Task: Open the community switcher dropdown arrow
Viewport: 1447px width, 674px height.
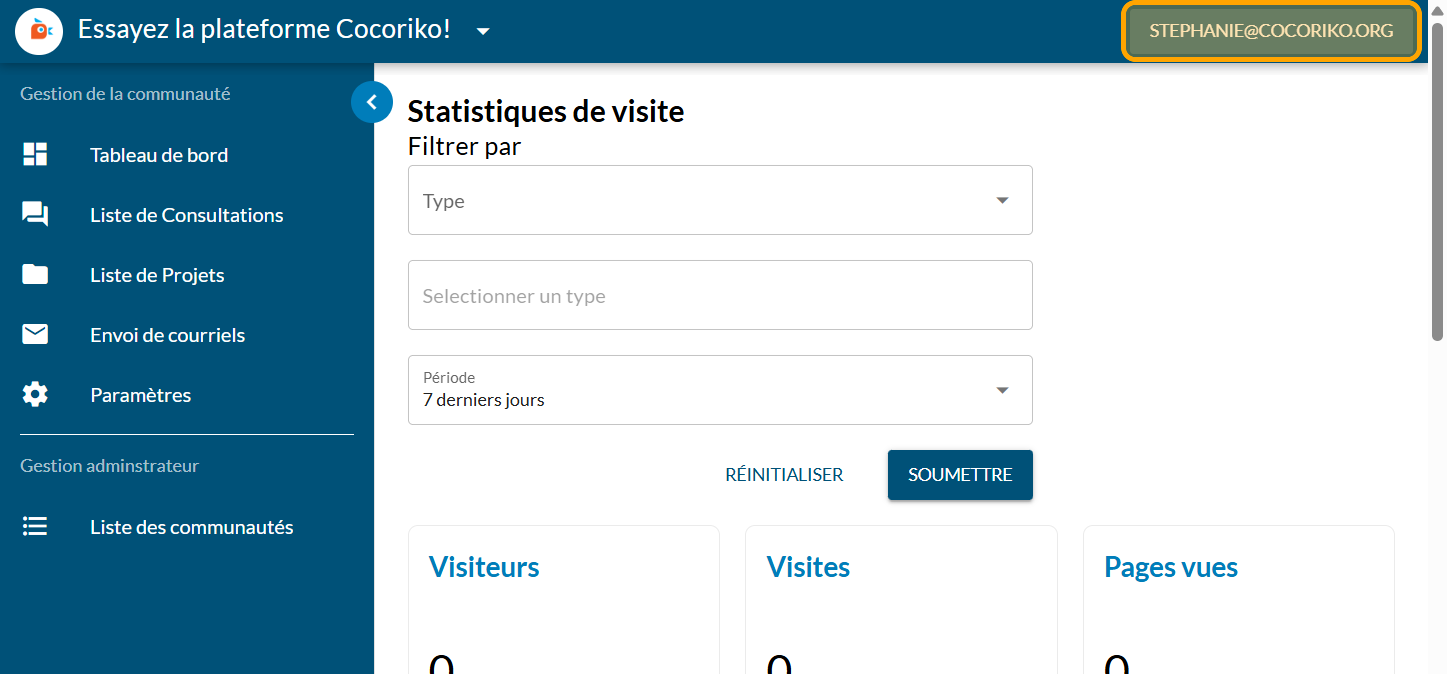Action: pyautogui.click(x=483, y=31)
